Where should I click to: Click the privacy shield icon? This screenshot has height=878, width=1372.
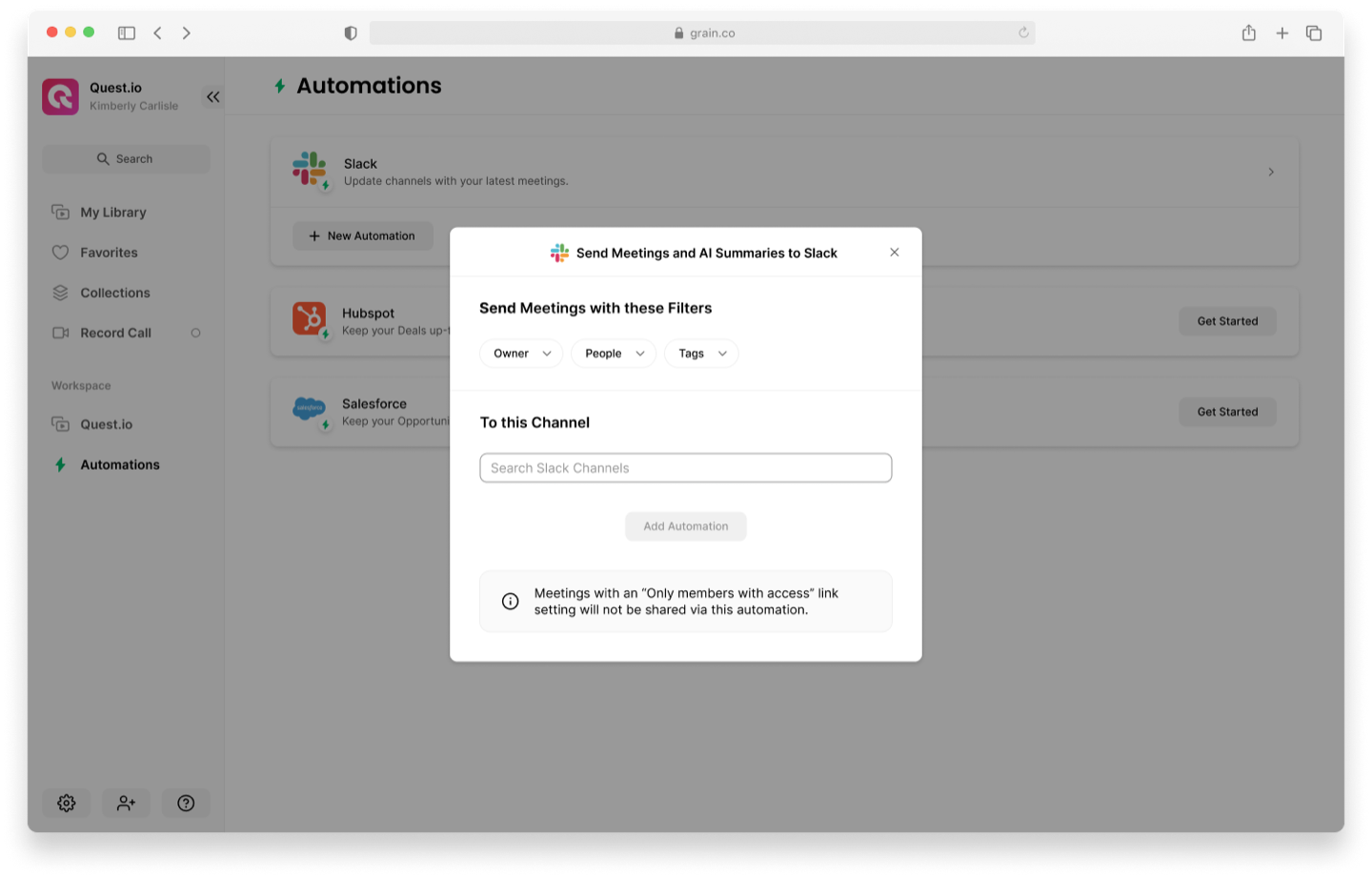click(x=351, y=33)
